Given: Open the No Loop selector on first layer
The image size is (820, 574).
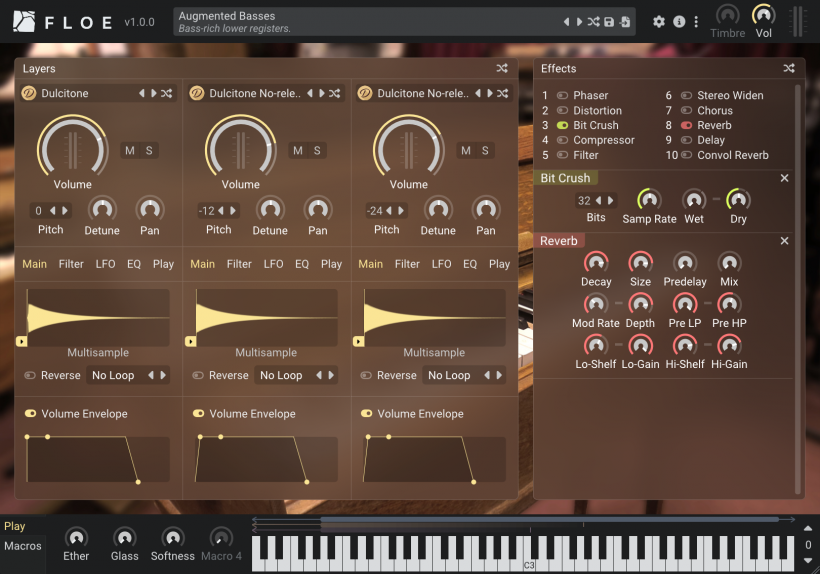Looking at the screenshot, I should point(113,375).
